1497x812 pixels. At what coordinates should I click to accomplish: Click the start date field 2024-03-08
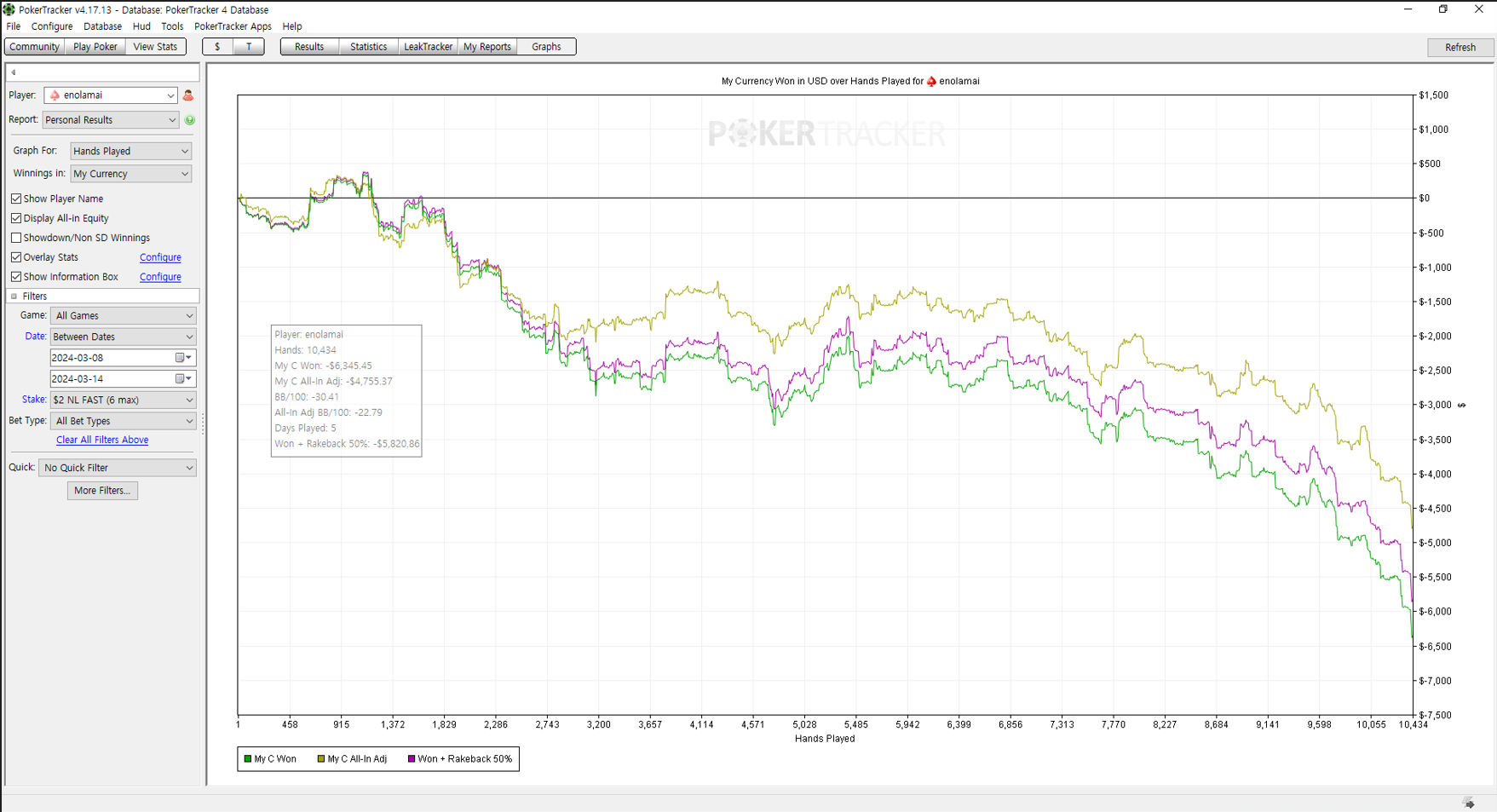pyautogui.click(x=112, y=358)
